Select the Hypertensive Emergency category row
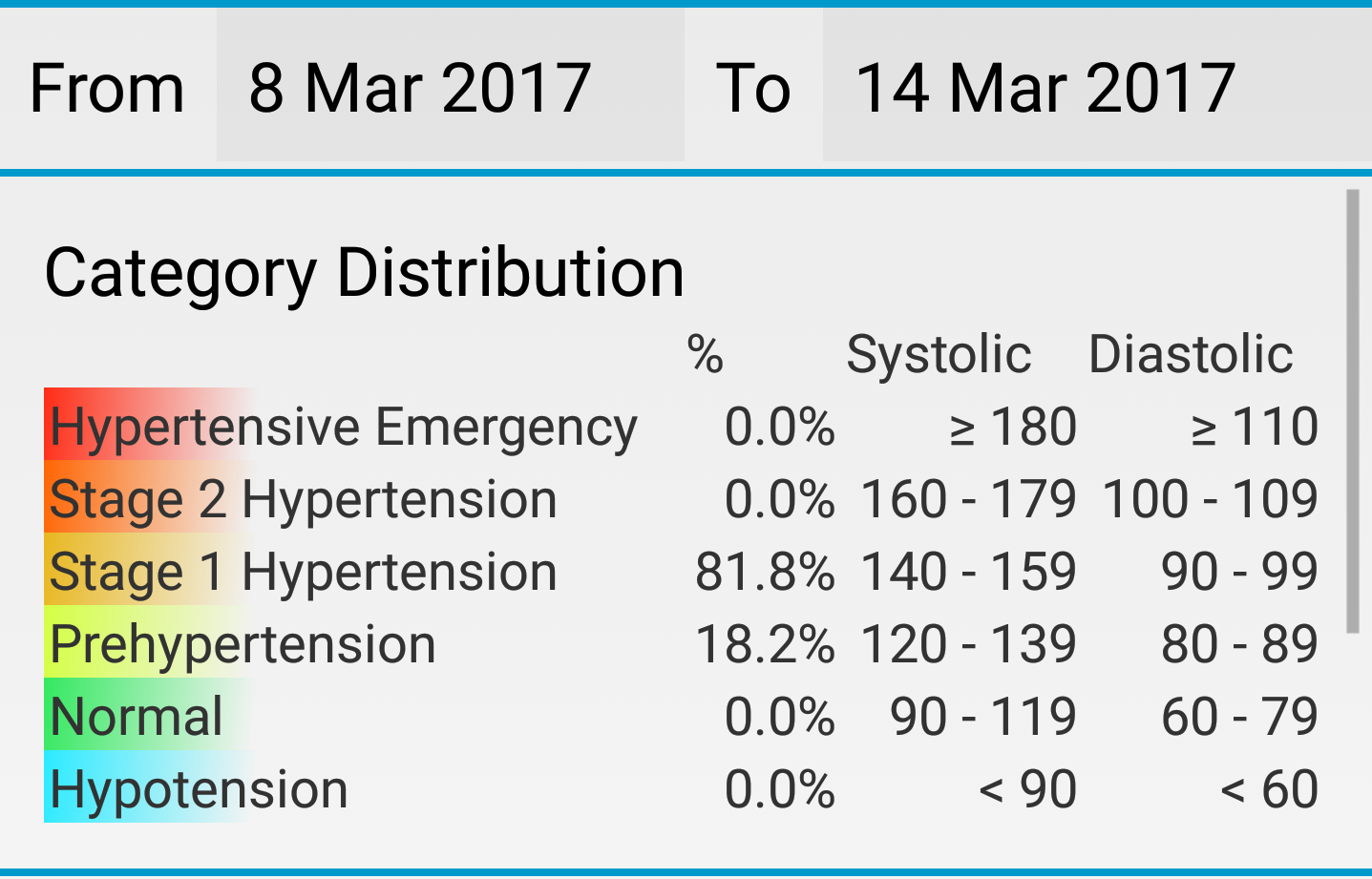1372x879 pixels. click(x=682, y=426)
